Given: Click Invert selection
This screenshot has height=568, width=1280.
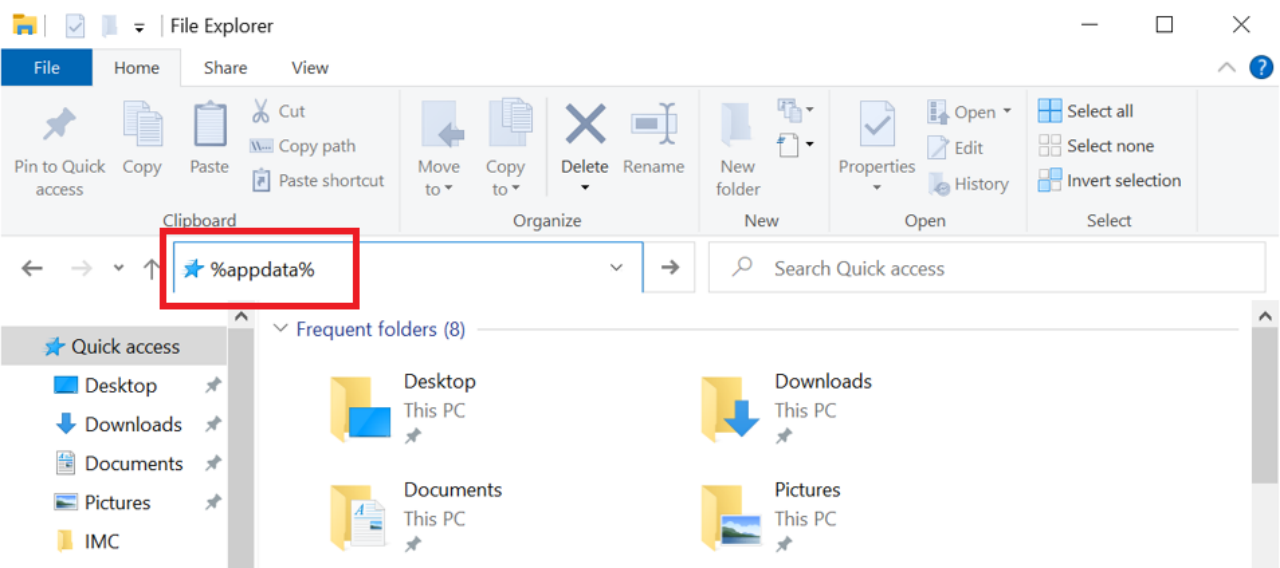Looking at the screenshot, I should pos(1110,181).
